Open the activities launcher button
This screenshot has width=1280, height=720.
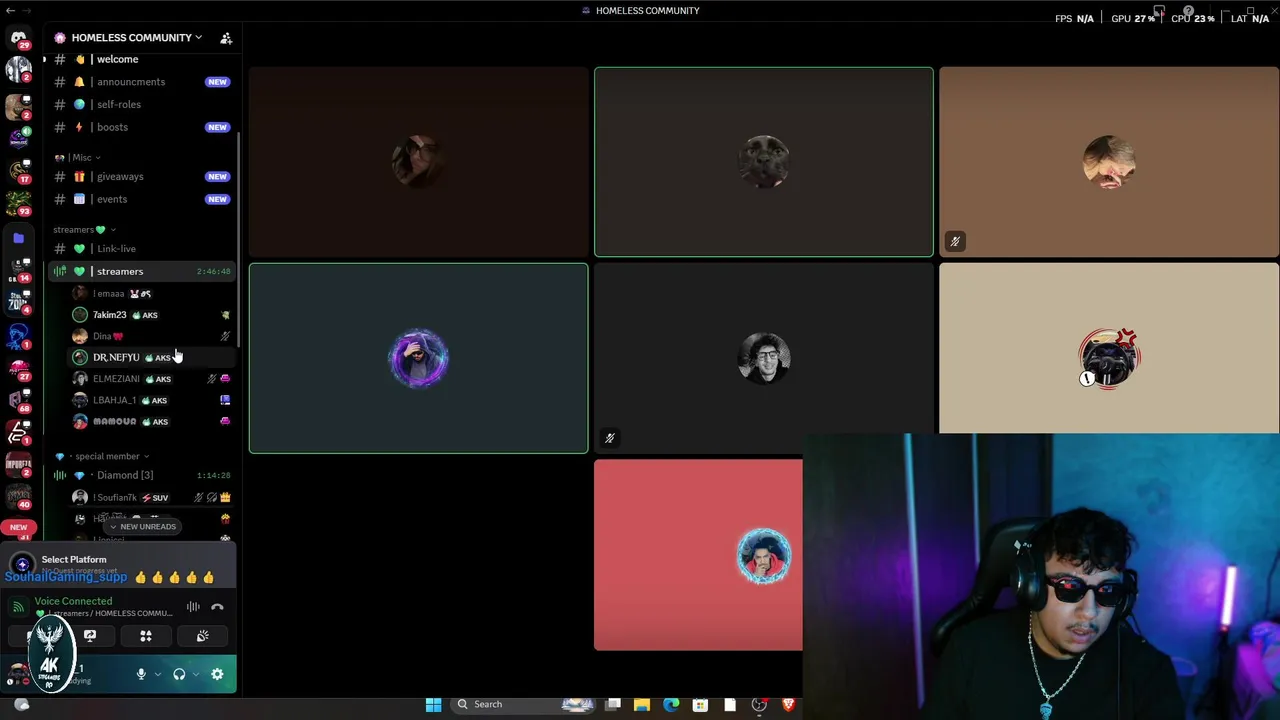(146, 636)
